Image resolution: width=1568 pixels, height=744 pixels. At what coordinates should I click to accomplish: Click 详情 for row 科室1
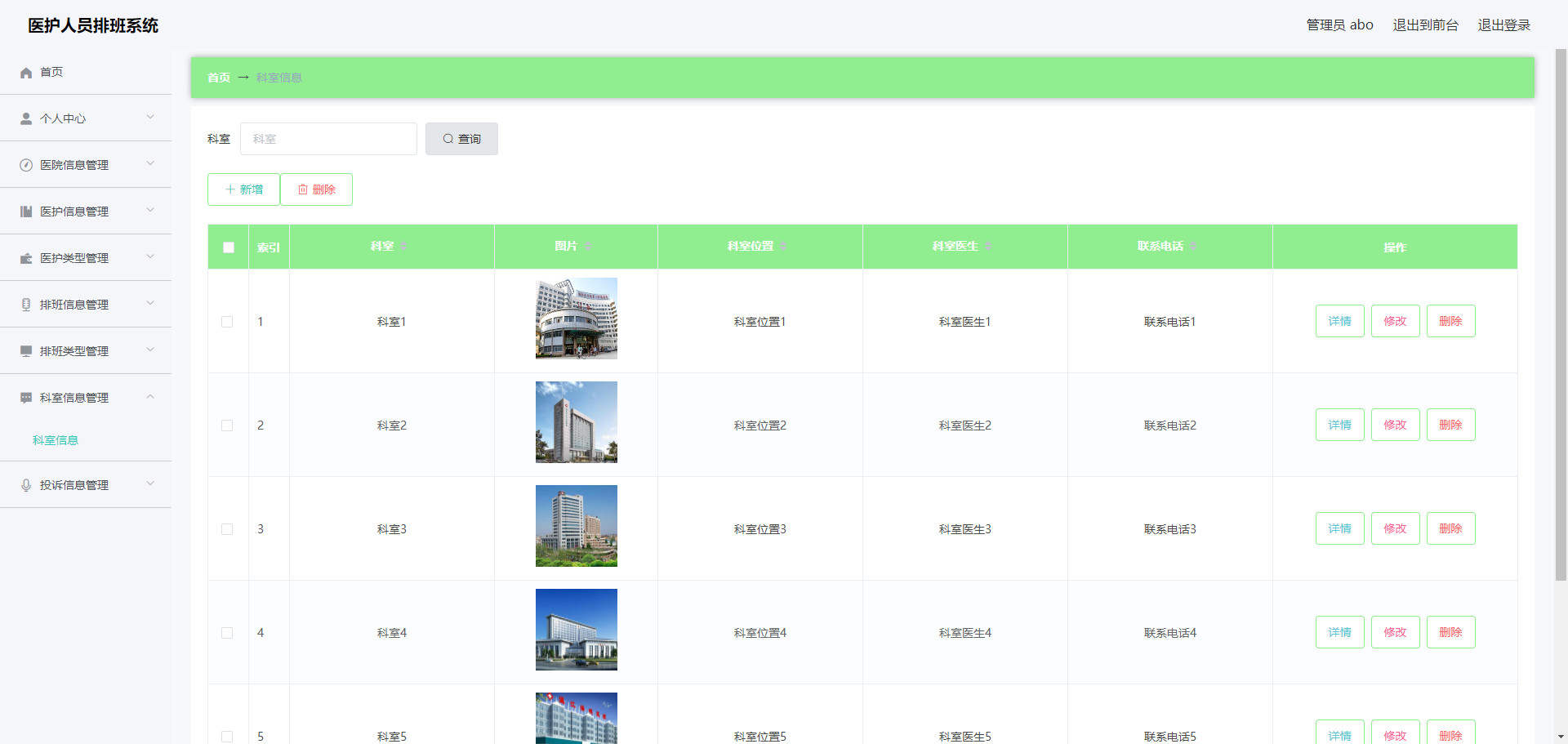(x=1339, y=321)
